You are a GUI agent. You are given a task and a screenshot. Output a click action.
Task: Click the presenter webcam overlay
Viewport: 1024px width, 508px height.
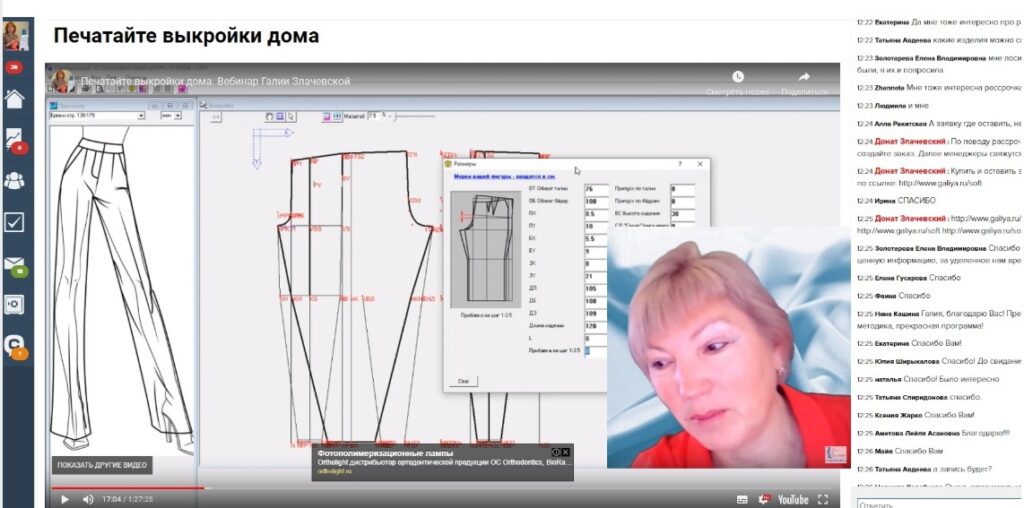(729, 347)
